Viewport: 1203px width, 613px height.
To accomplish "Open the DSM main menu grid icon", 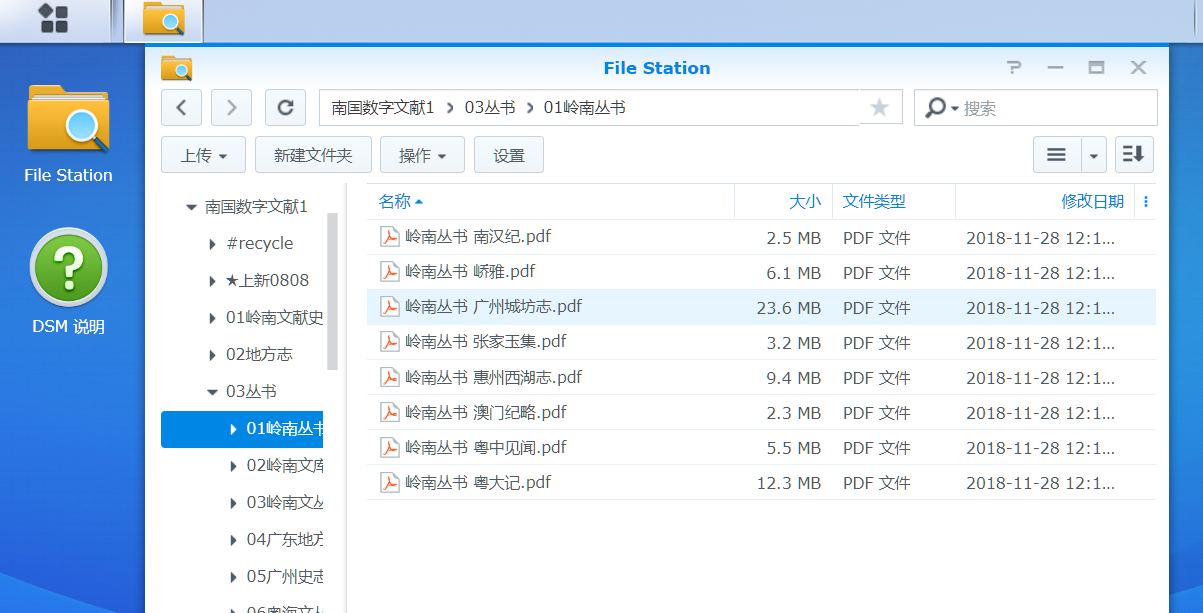I will (x=53, y=19).
